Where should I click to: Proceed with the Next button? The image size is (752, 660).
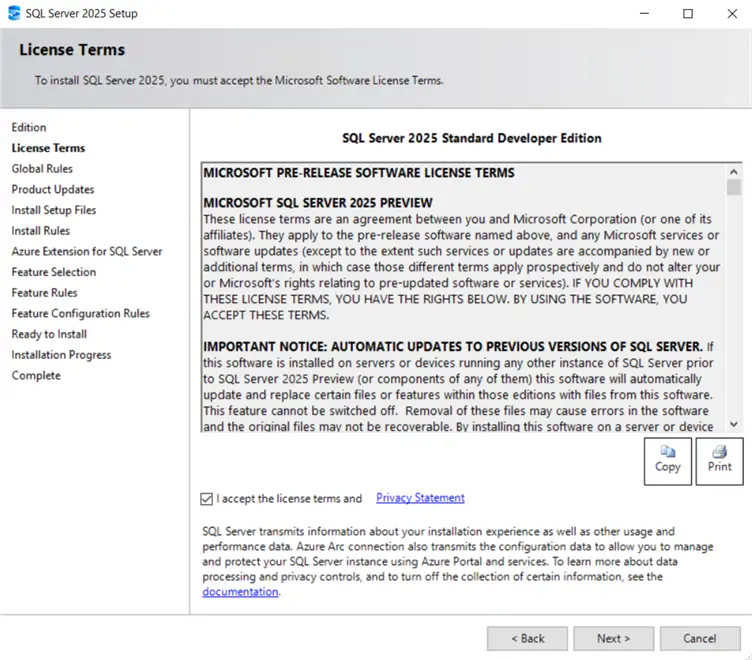coord(613,638)
